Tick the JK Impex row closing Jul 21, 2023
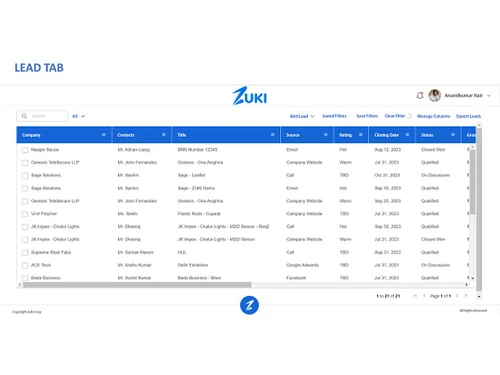 25,240
